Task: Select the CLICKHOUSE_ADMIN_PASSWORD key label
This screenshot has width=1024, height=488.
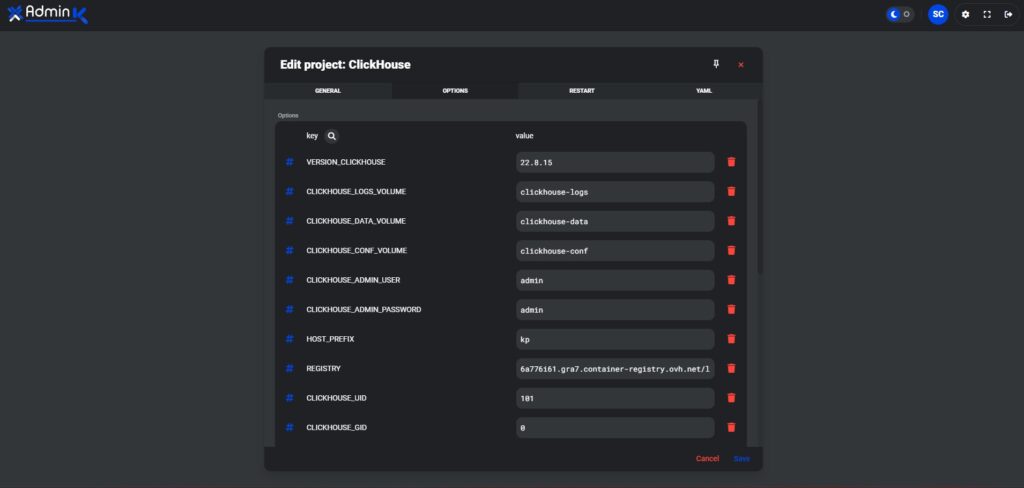Action: 364,309
